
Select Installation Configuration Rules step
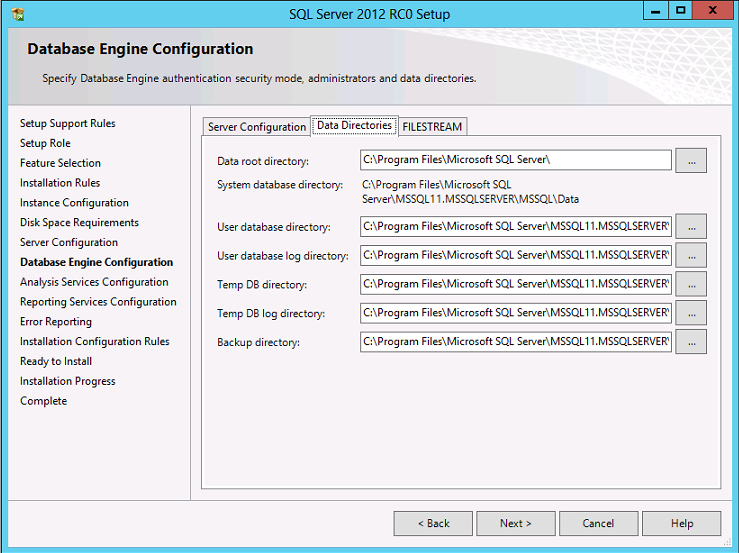(x=95, y=341)
